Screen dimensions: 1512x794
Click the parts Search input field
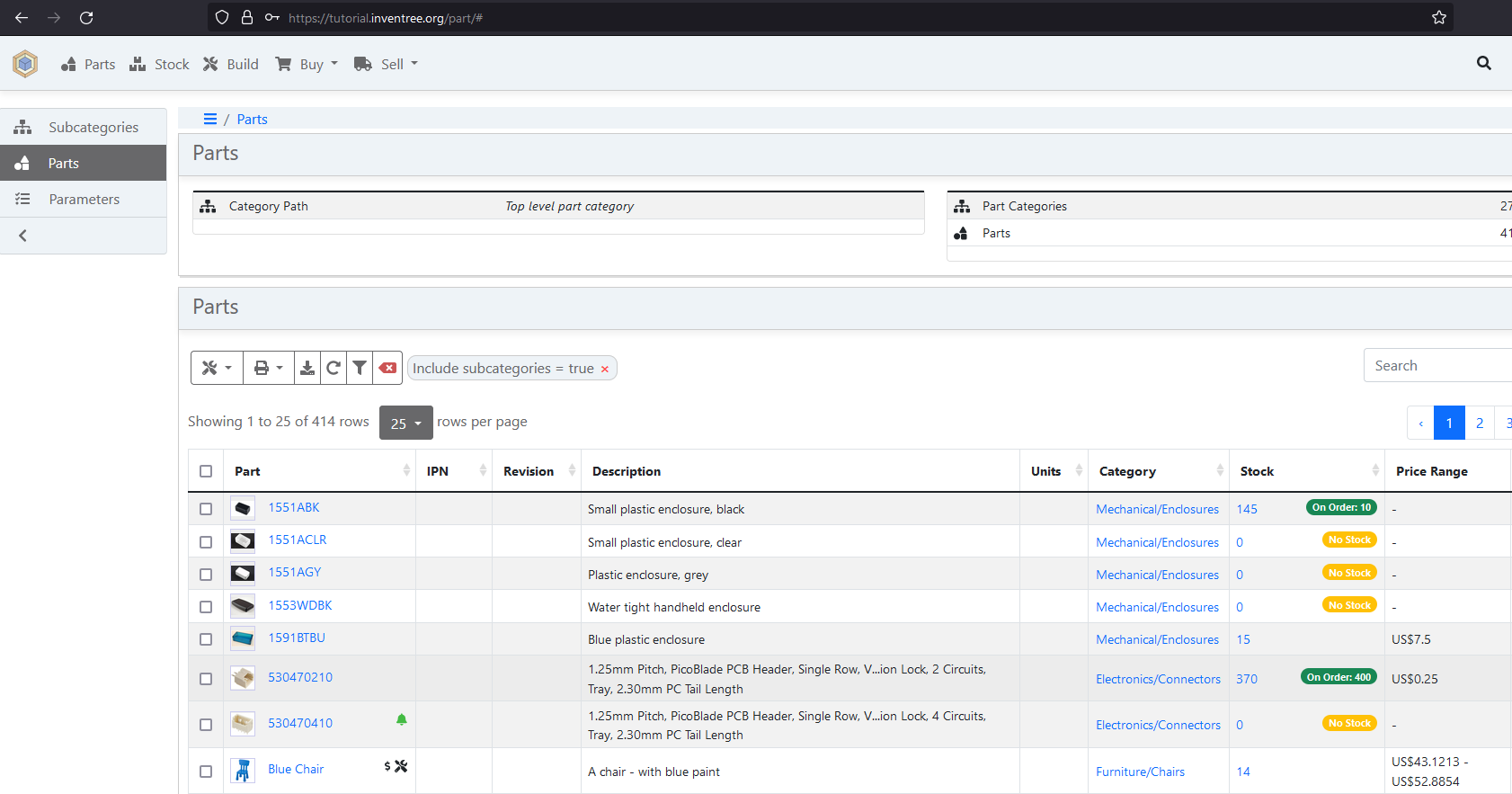click(1436, 365)
